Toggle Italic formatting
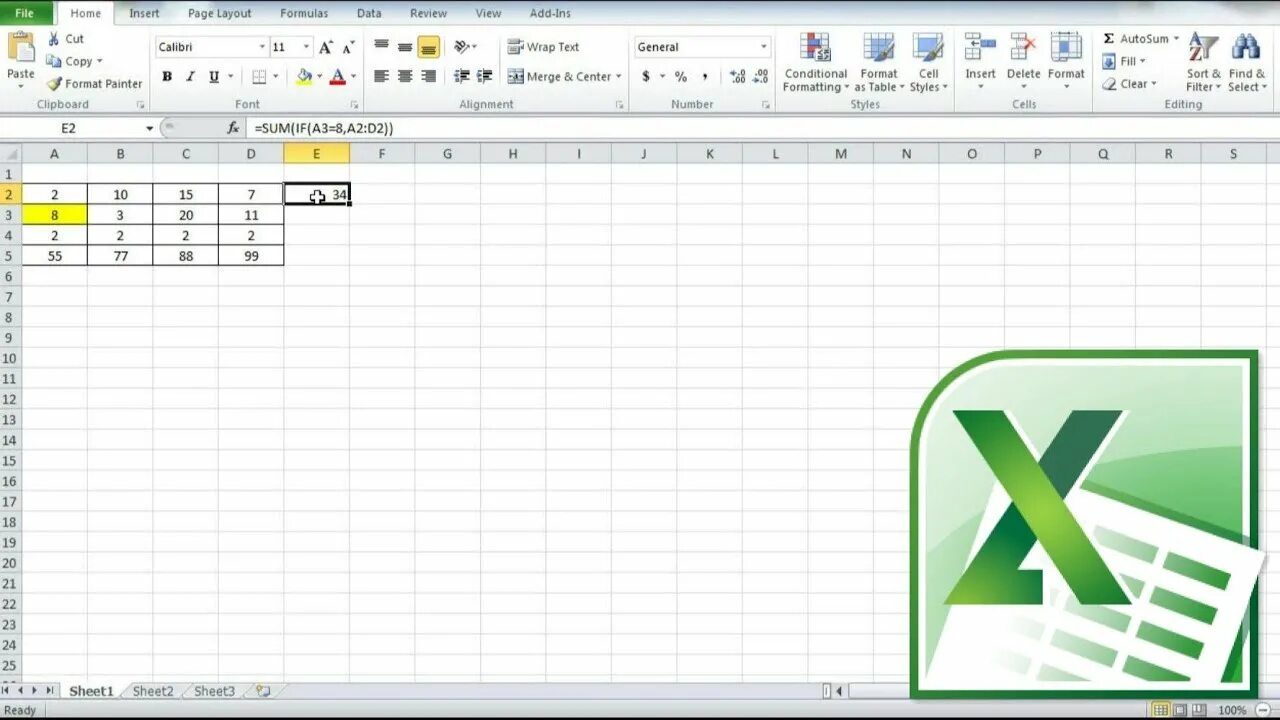This screenshot has height=720, width=1280. point(190,76)
